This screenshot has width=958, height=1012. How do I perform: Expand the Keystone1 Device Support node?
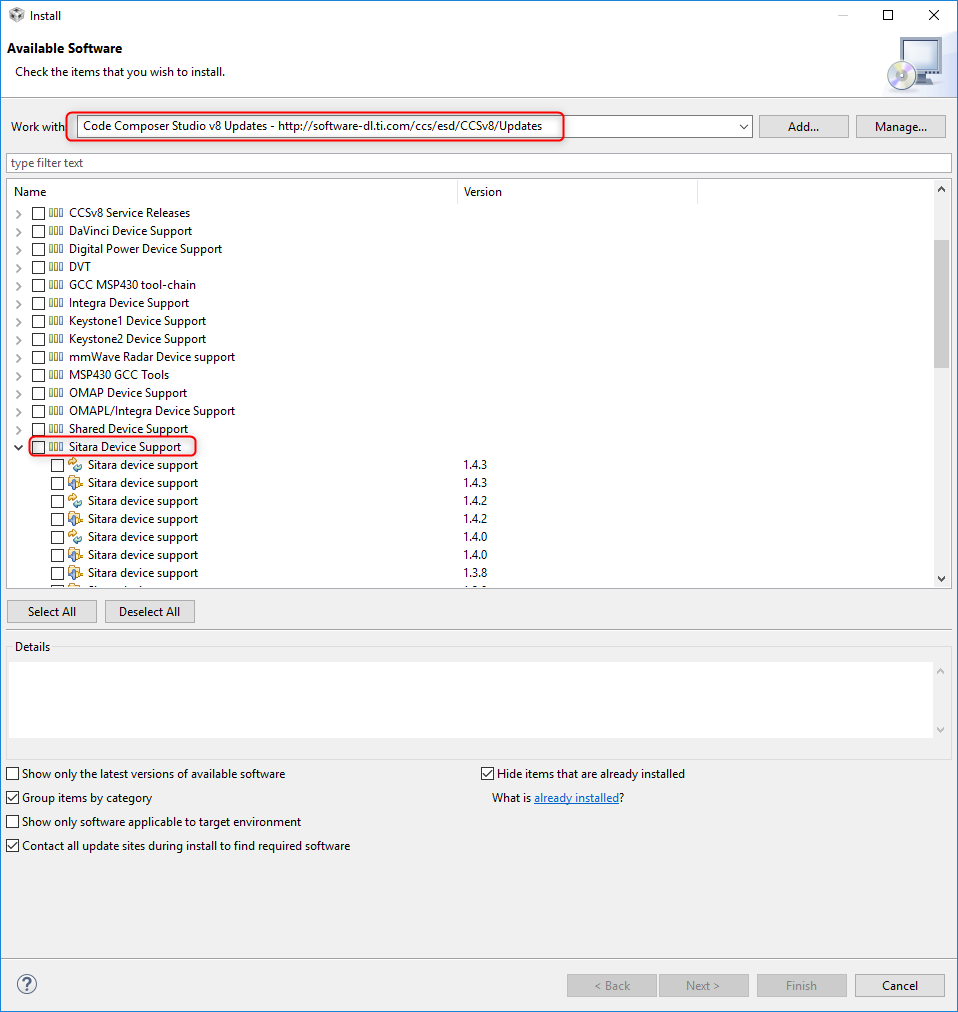(19, 322)
